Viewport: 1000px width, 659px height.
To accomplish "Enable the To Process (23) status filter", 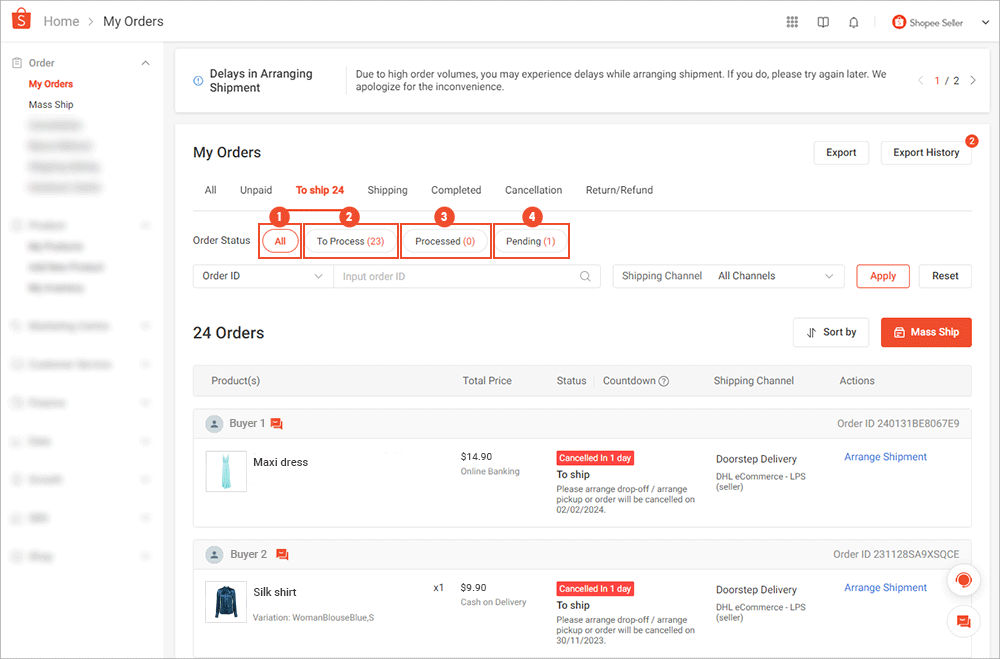I will coord(350,241).
